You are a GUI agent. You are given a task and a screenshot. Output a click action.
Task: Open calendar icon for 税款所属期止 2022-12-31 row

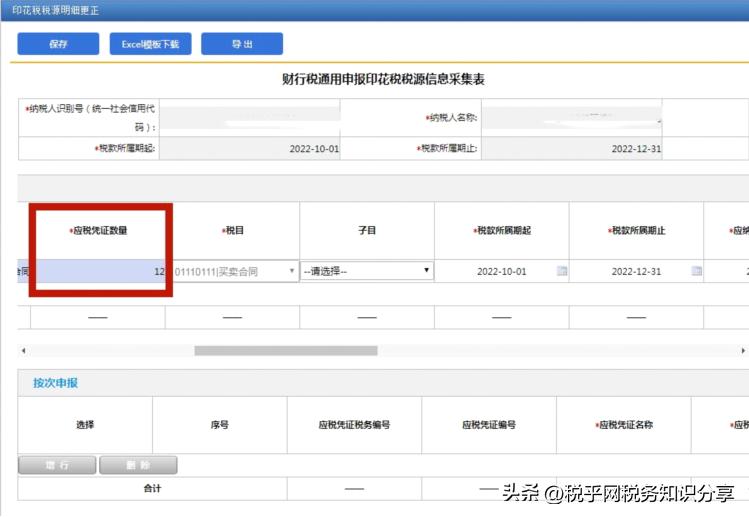[697, 271]
